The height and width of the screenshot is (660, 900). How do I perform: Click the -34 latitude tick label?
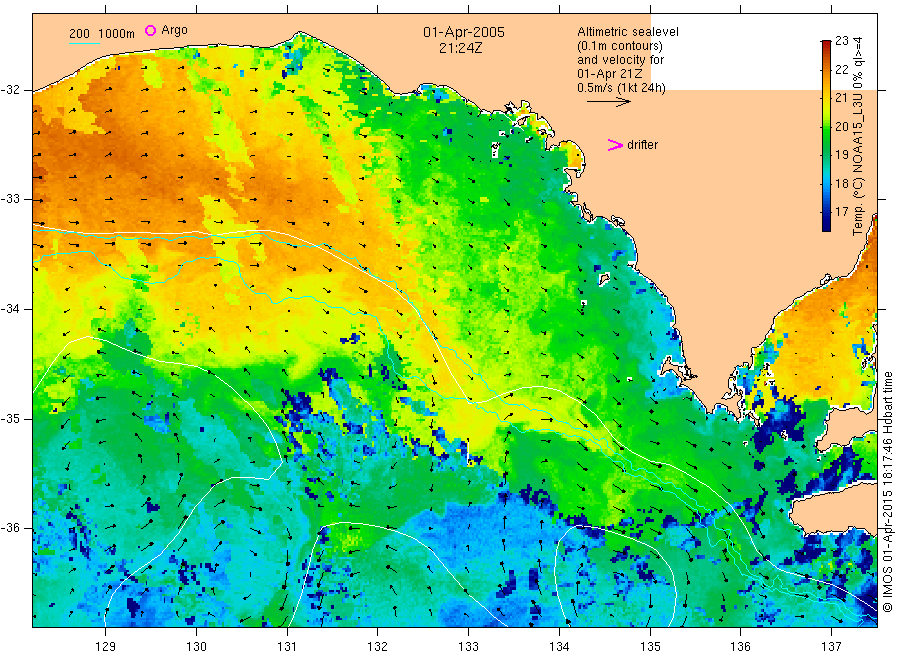(10, 309)
